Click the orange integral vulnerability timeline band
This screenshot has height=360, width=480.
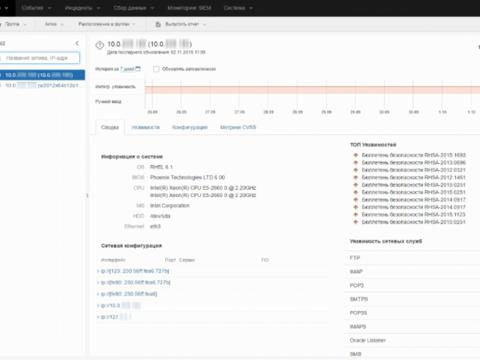(x=312, y=89)
